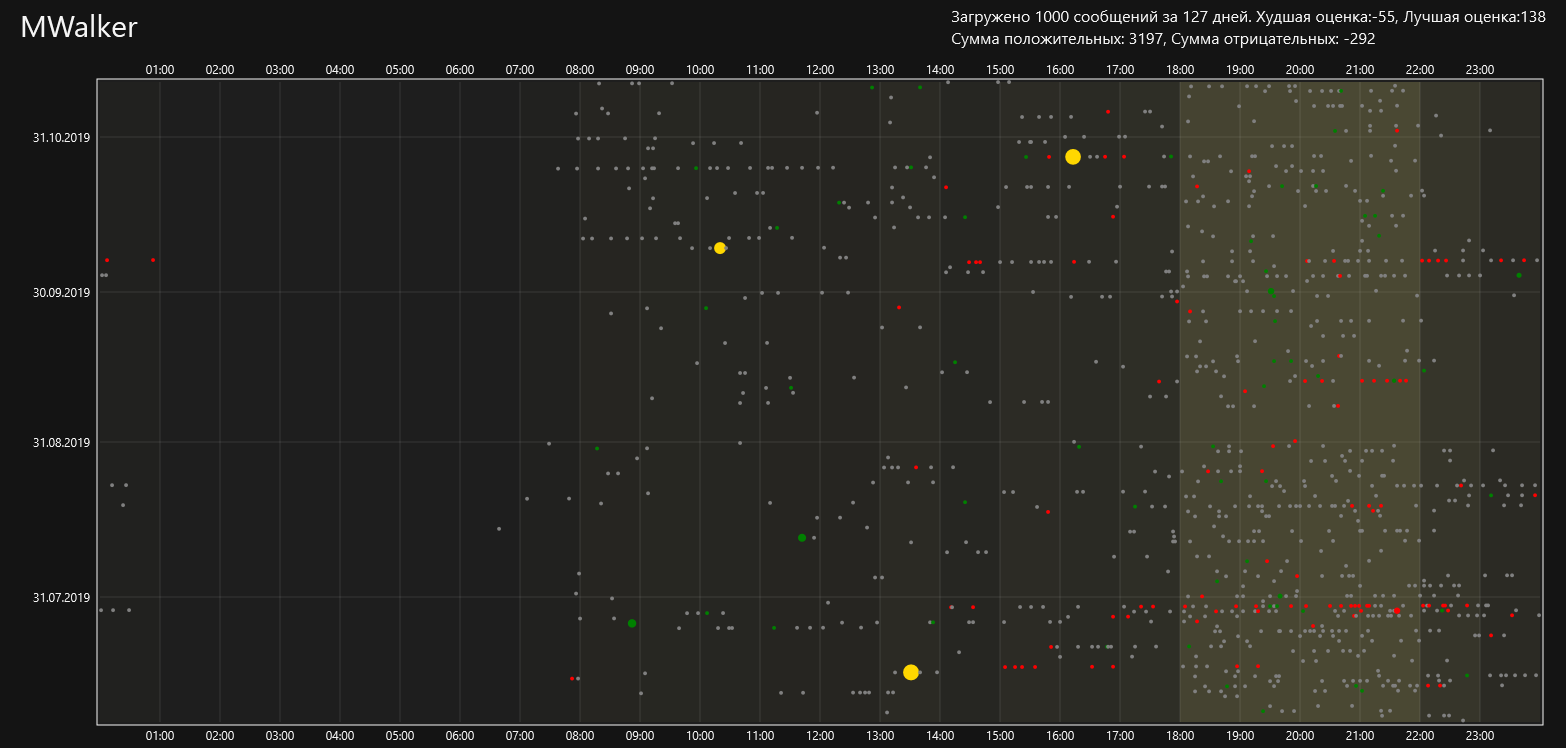Image resolution: width=1566 pixels, height=748 pixels.
Task: Click the 22:00 label on the bottom axis
Action: click(x=1420, y=735)
